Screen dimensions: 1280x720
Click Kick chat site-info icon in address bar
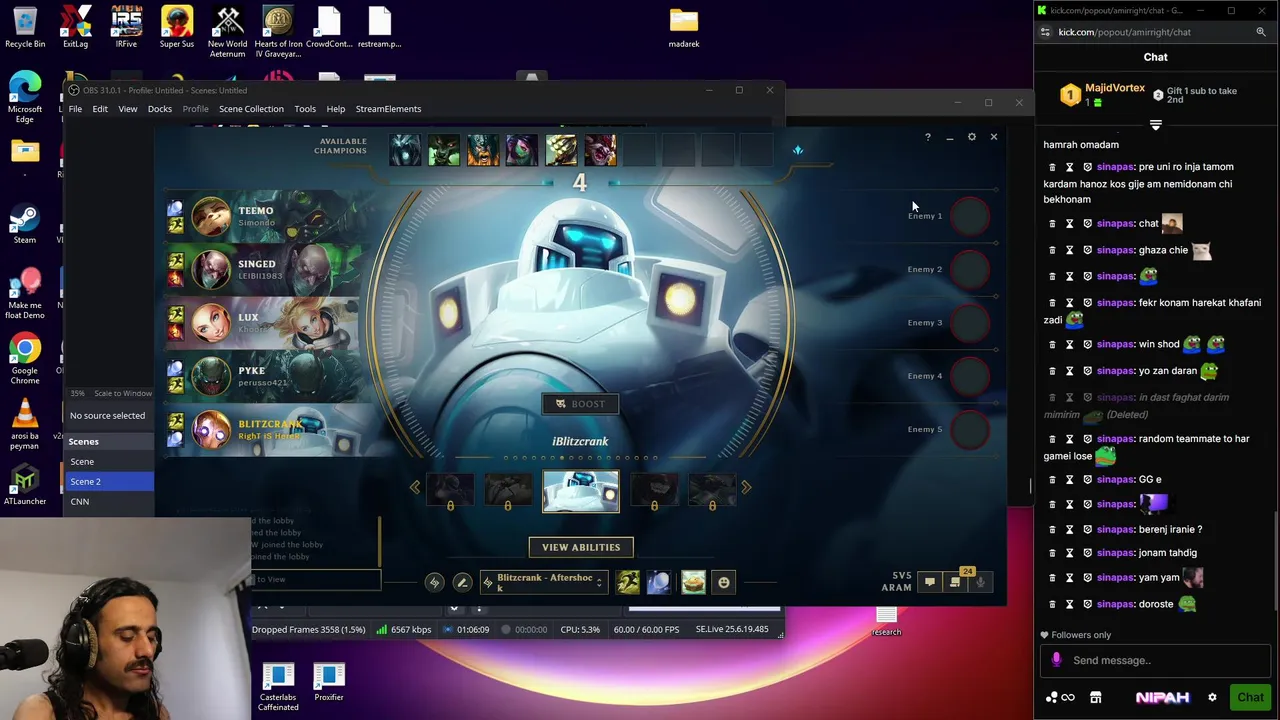click(x=1045, y=32)
